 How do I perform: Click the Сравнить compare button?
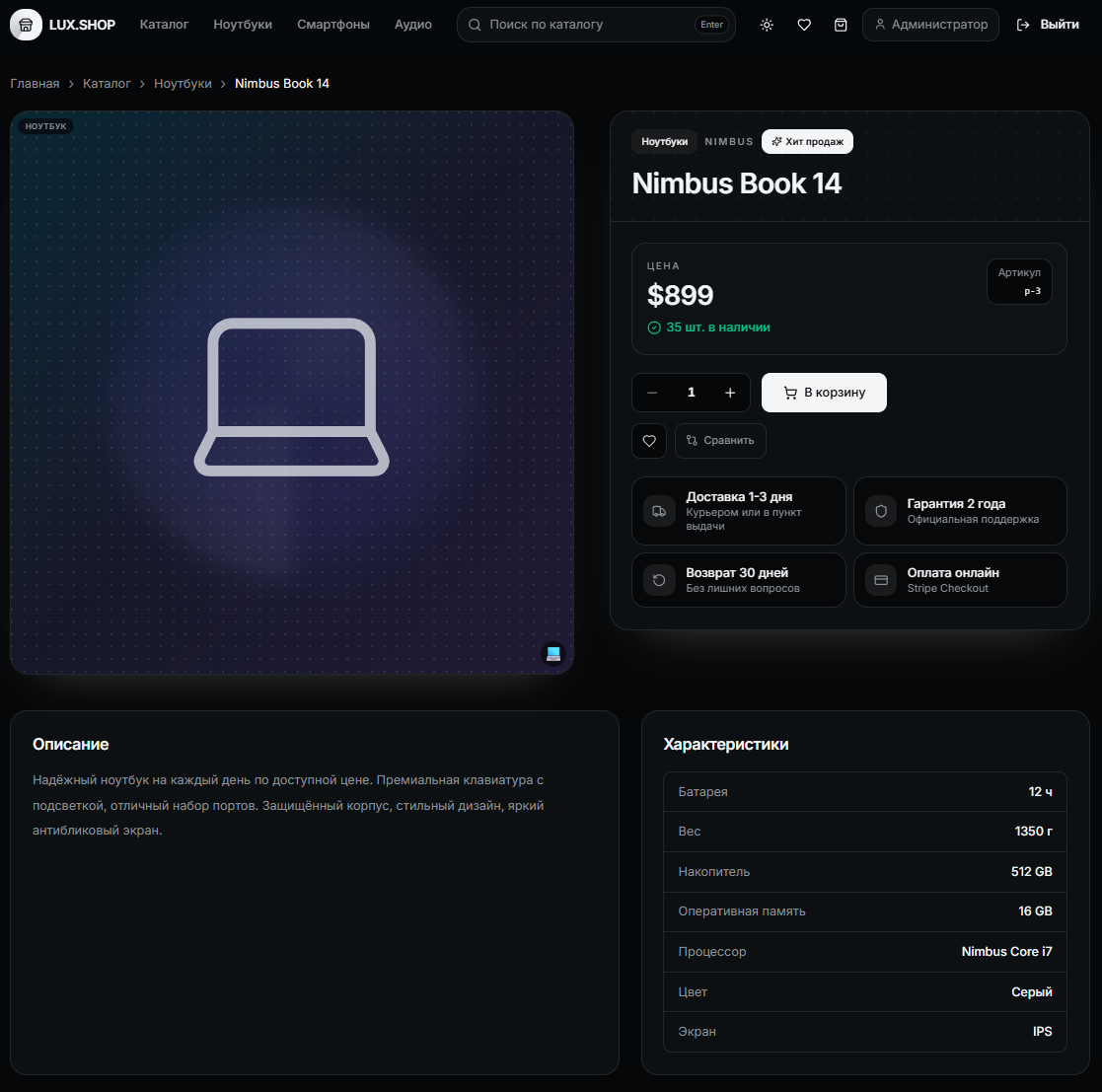(x=720, y=441)
